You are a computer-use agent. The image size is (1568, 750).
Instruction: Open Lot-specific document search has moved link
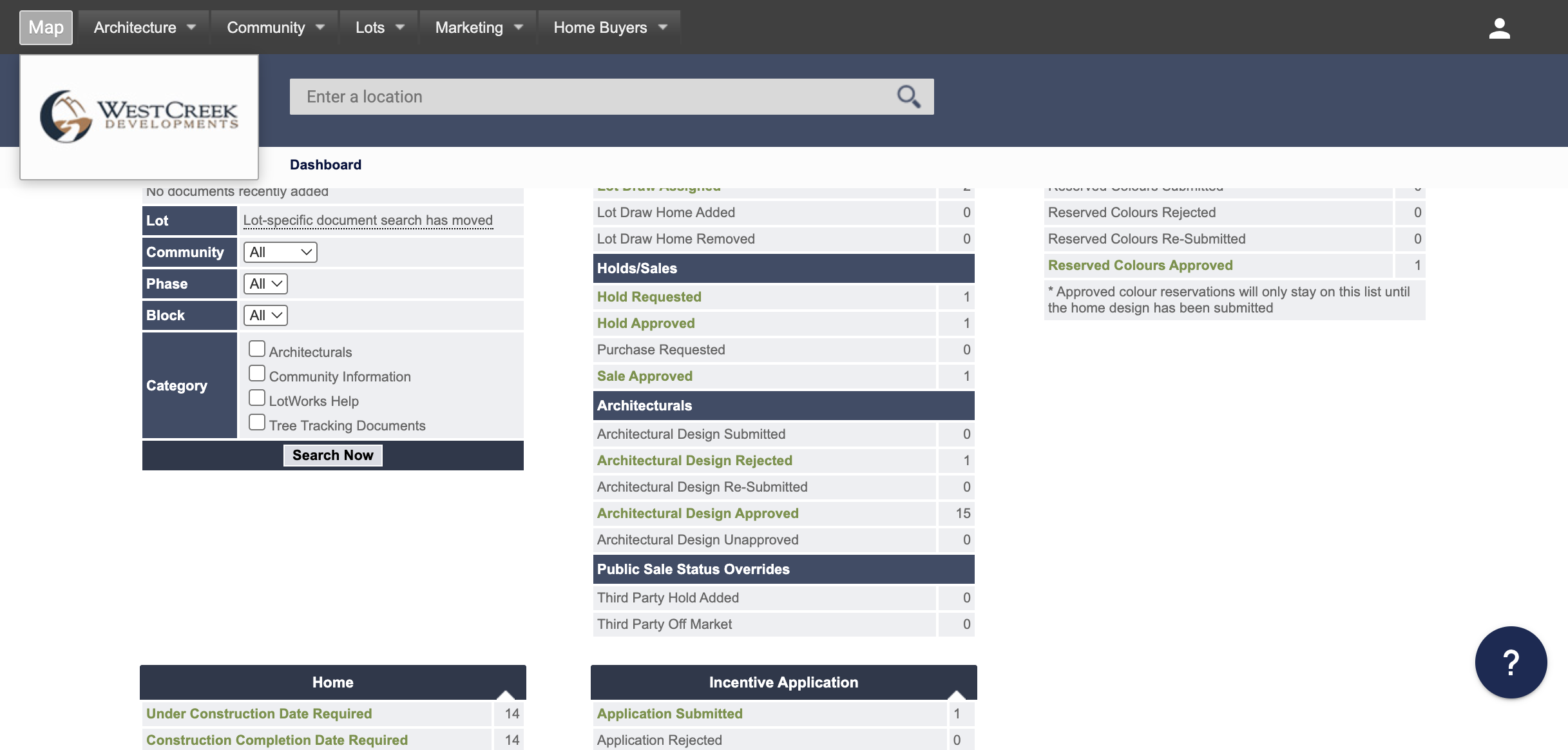click(368, 220)
